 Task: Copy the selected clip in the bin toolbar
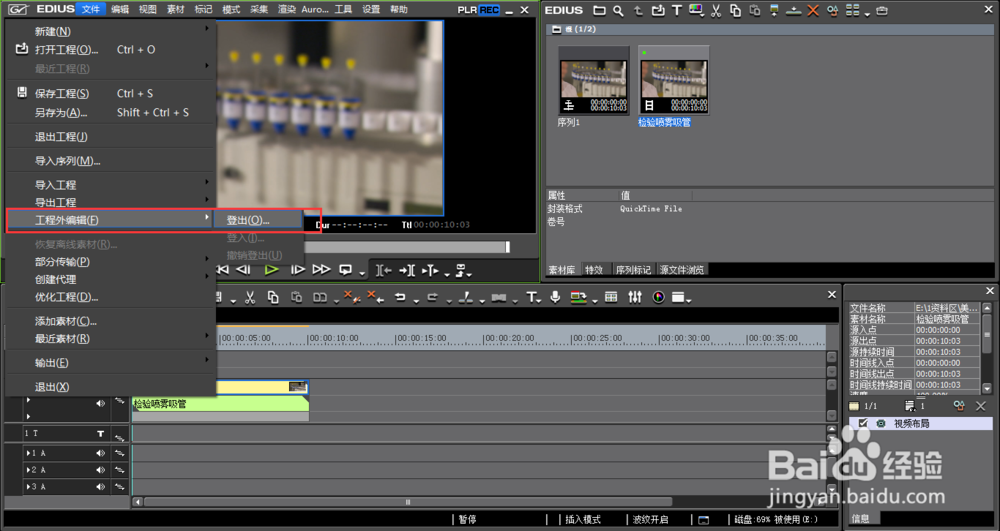click(x=735, y=10)
